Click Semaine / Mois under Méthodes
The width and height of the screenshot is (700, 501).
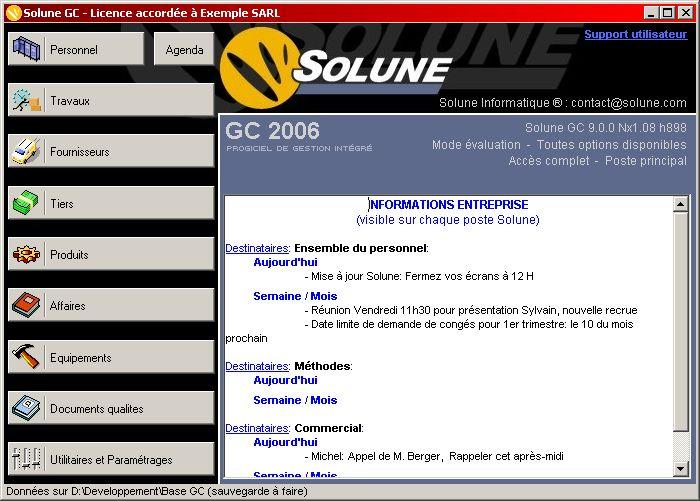[295, 400]
